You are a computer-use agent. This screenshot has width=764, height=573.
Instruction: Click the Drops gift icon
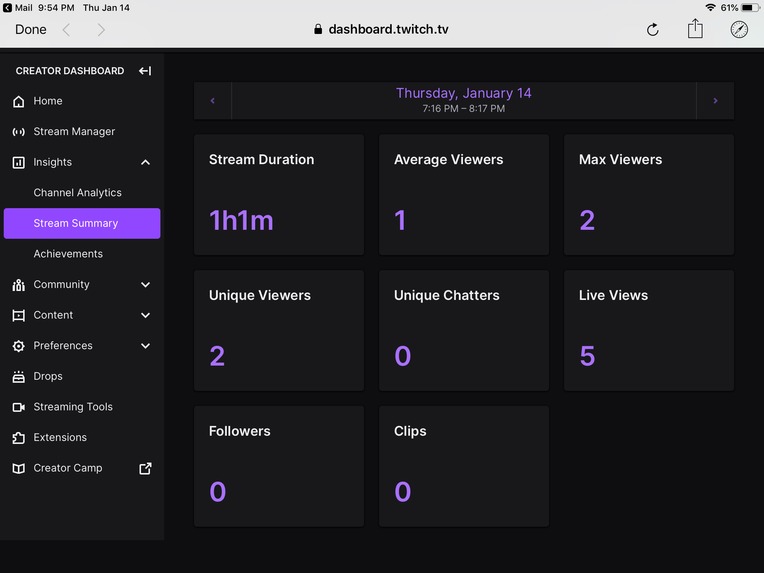(x=19, y=377)
